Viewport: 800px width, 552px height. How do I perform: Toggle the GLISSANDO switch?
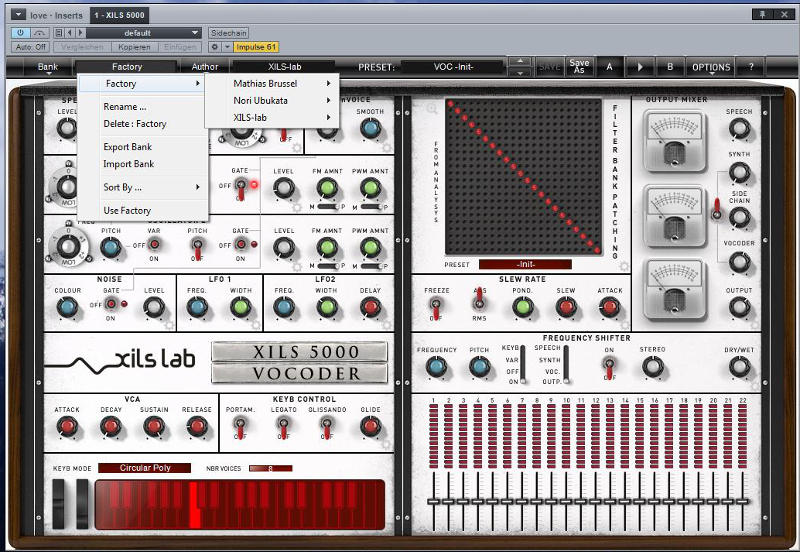[327, 427]
